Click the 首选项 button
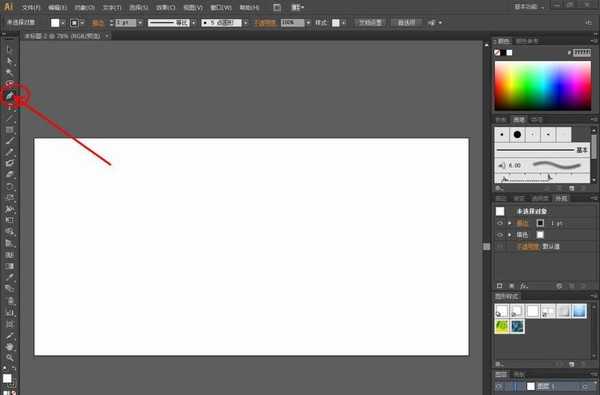Viewport: 600px width, 395px height. pyautogui.click(x=407, y=23)
